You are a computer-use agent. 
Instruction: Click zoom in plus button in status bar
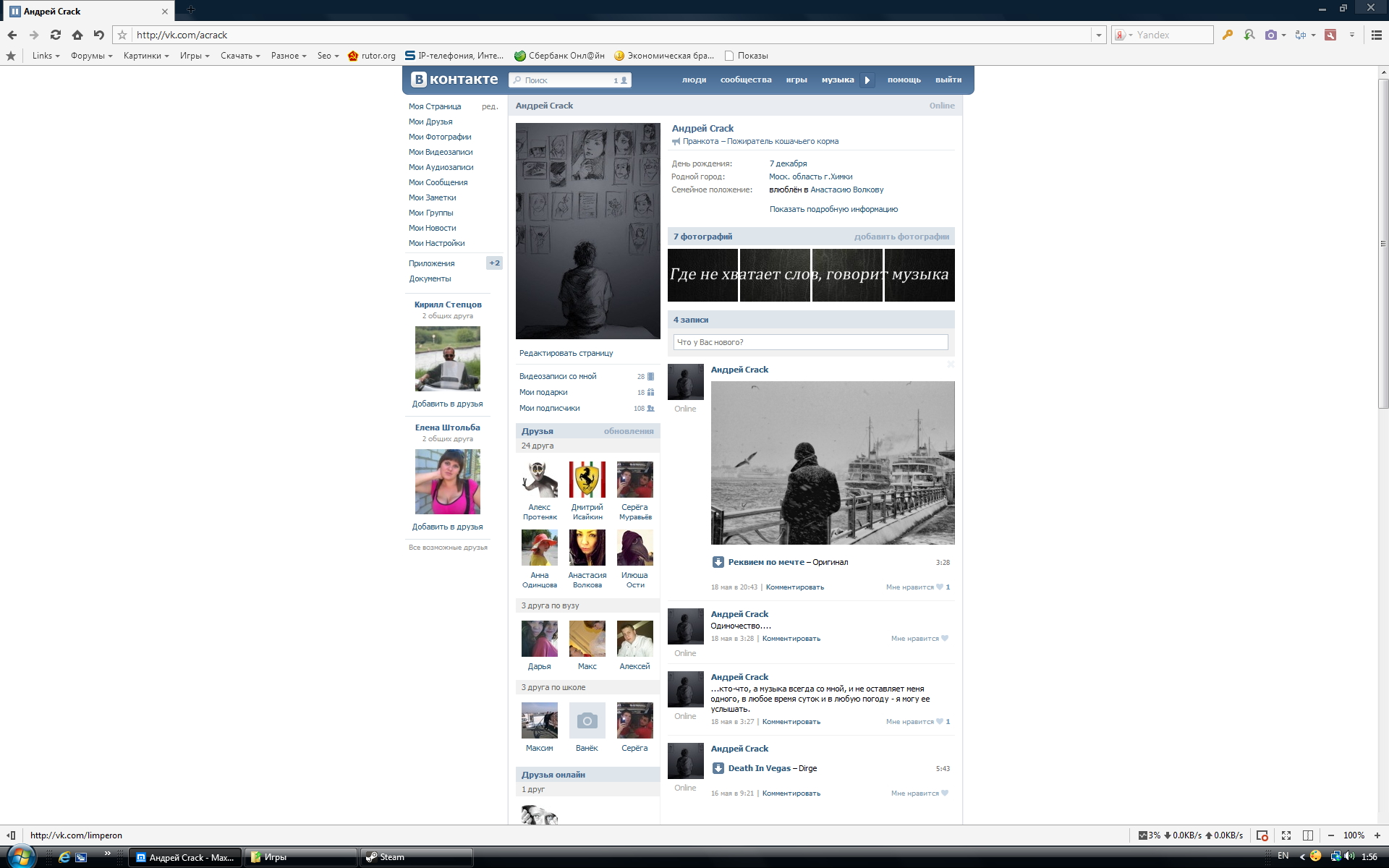pos(1377,835)
